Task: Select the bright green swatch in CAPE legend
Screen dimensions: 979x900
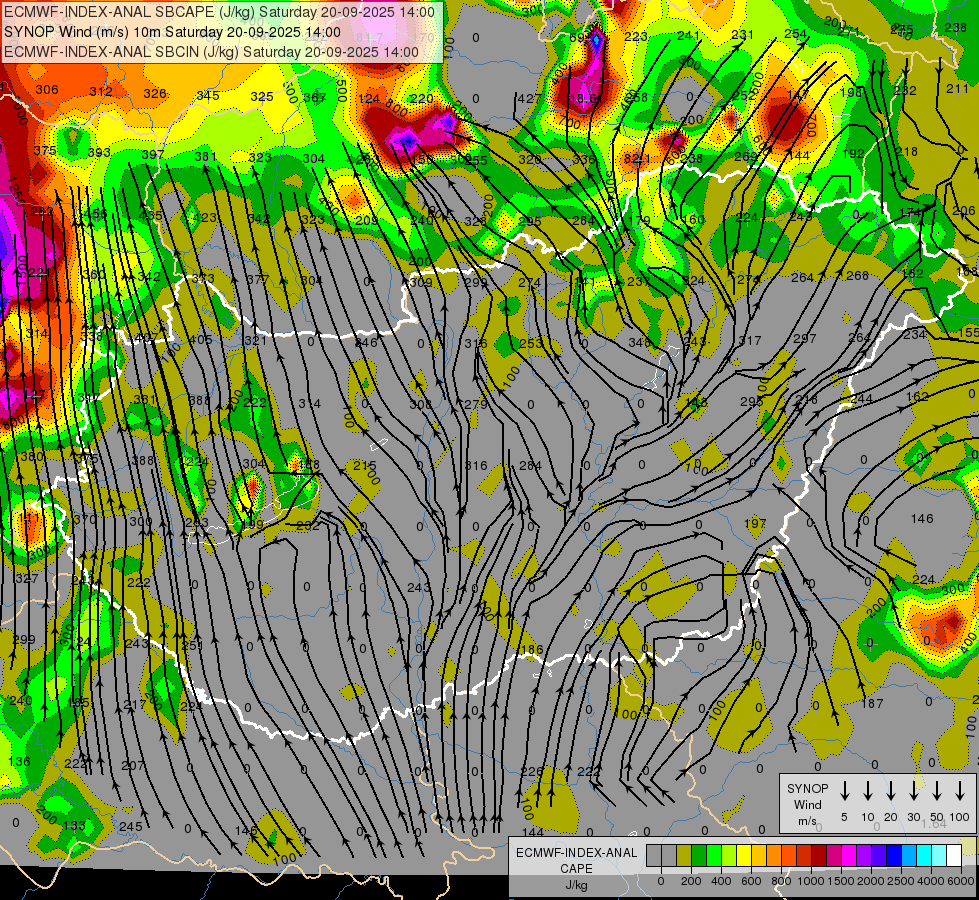Action: coord(714,855)
